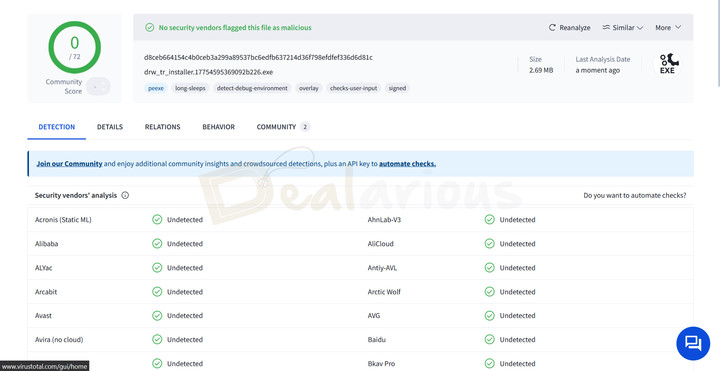Screen dimensions: 720x371
Task: Click the Security vendors' analysis info icon
Action: (x=125, y=195)
